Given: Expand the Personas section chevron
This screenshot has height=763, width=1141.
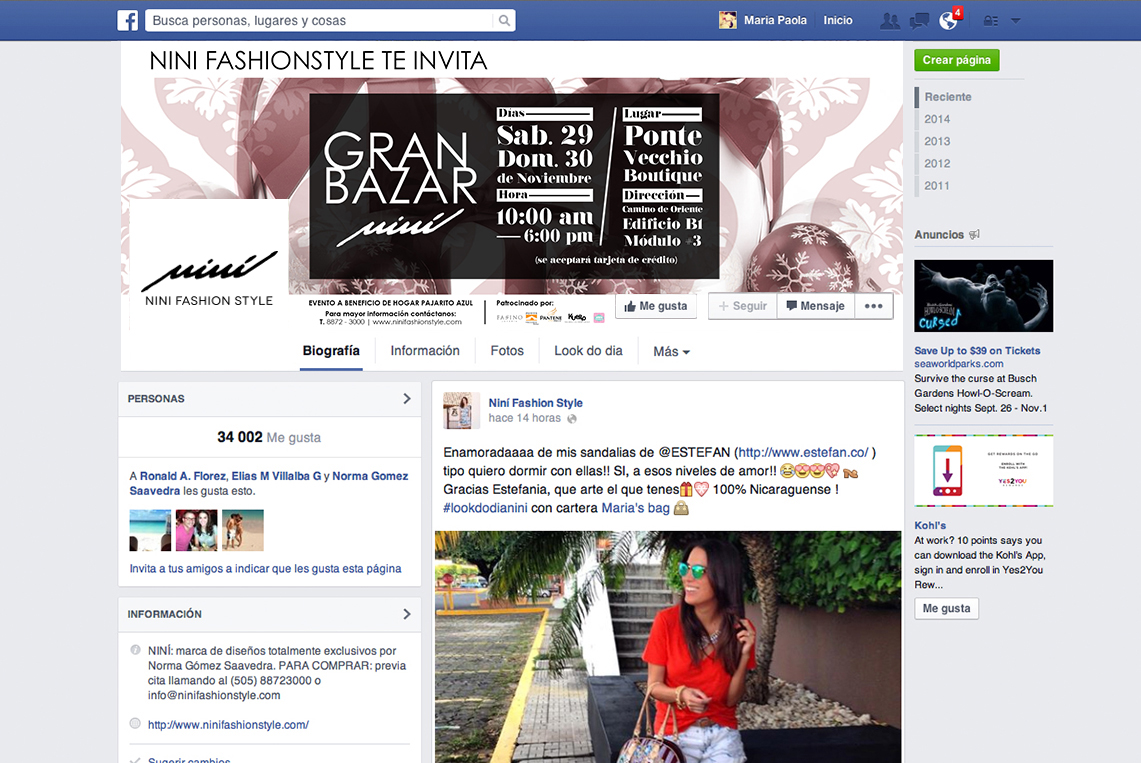Looking at the screenshot, I should coord(407,399).
